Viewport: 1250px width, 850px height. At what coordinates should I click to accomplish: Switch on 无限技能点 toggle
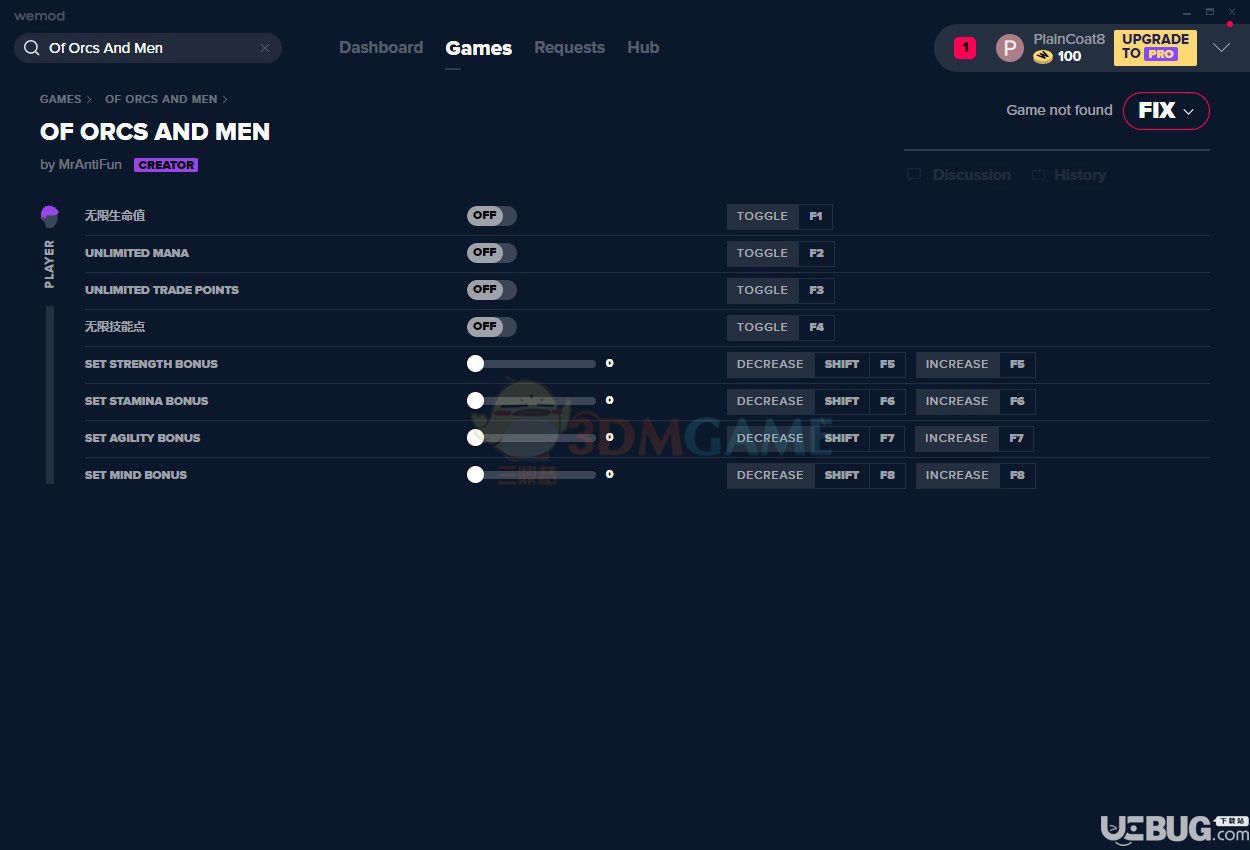point(492,327)
